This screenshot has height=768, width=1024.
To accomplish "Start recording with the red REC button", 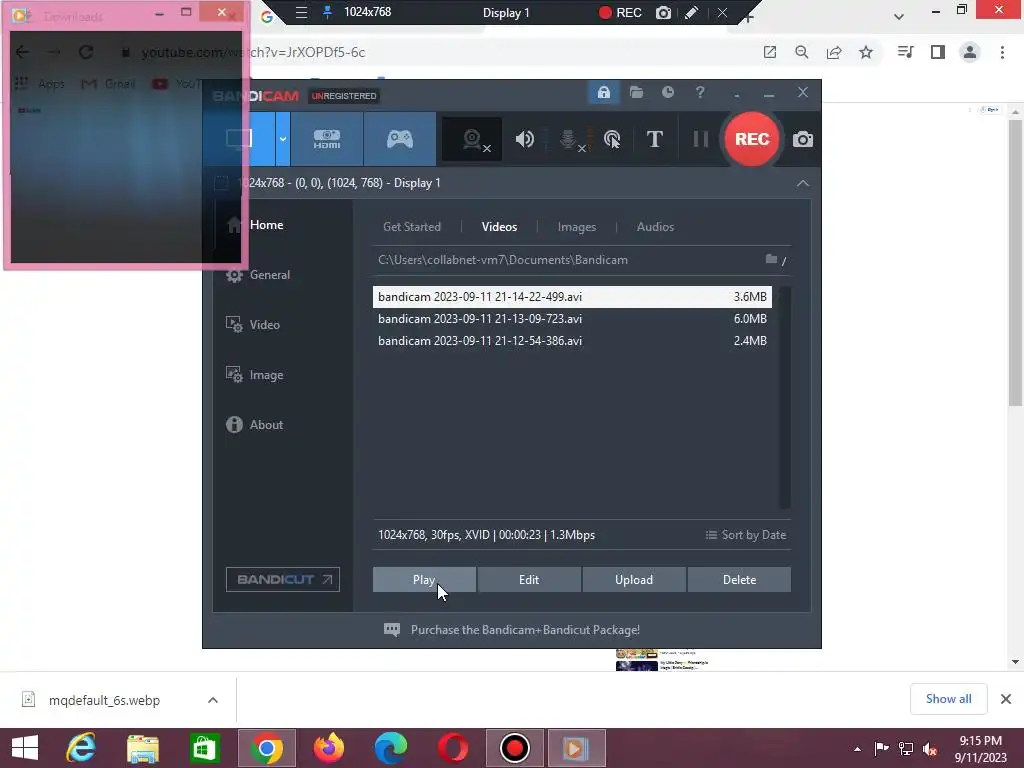I will point(752,139).
